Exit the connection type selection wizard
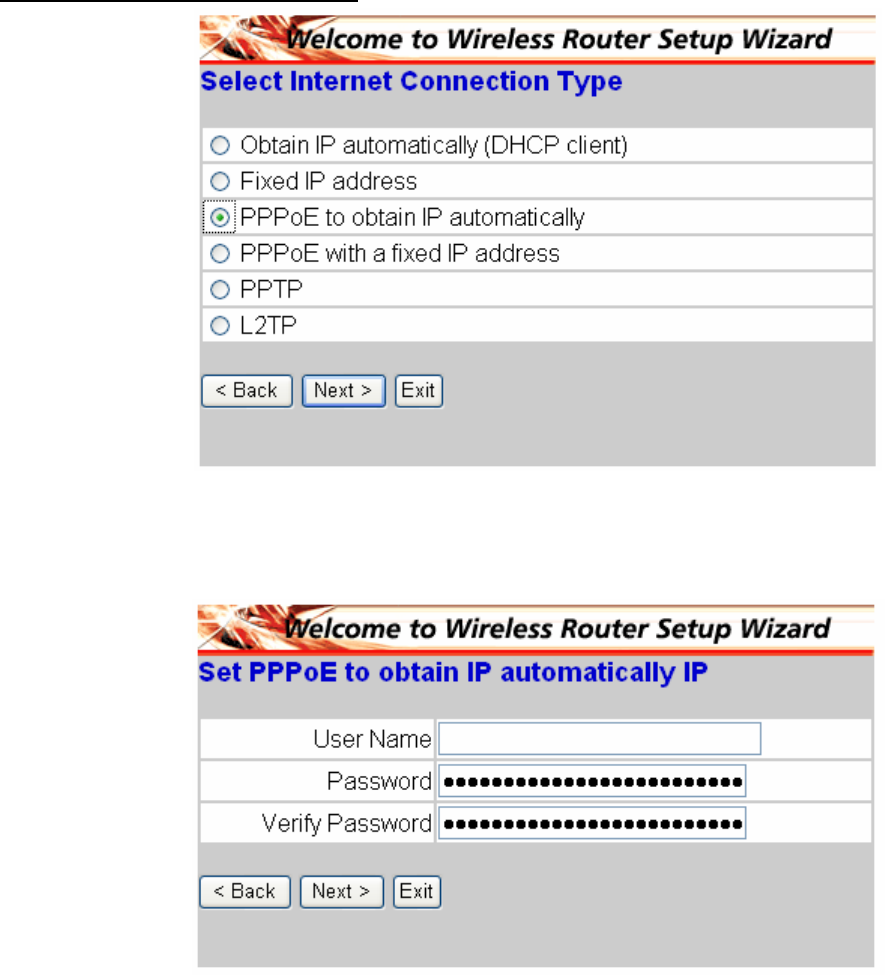This screenshot has width=885, height=975. (x=419, y=391)
